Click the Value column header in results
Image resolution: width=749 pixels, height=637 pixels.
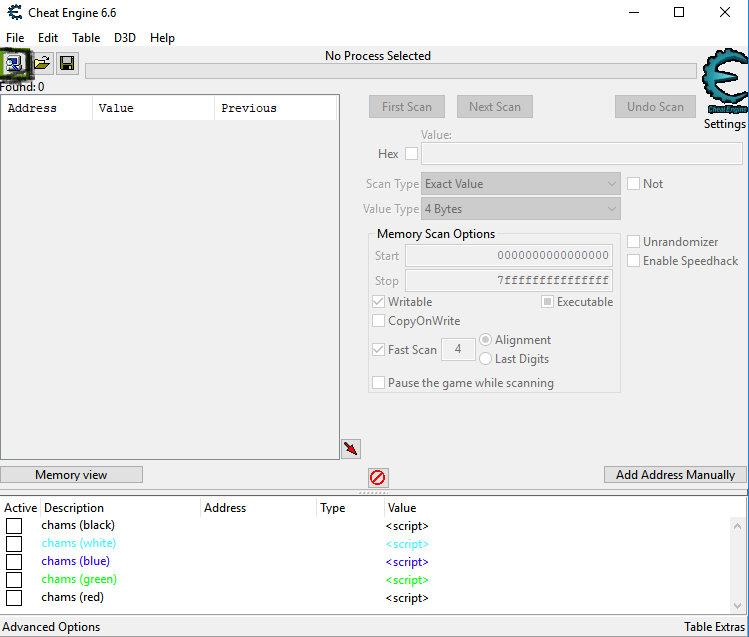pos(153,108)
